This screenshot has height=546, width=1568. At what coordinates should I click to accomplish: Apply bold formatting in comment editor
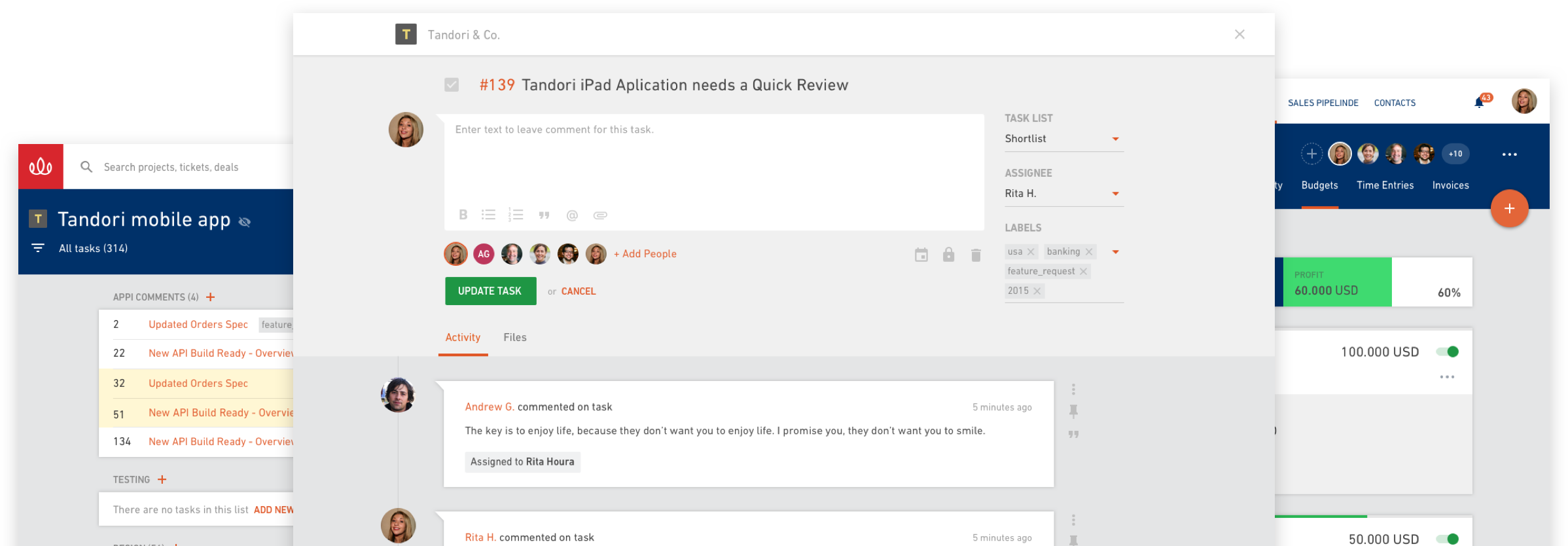tap(463, 215)
